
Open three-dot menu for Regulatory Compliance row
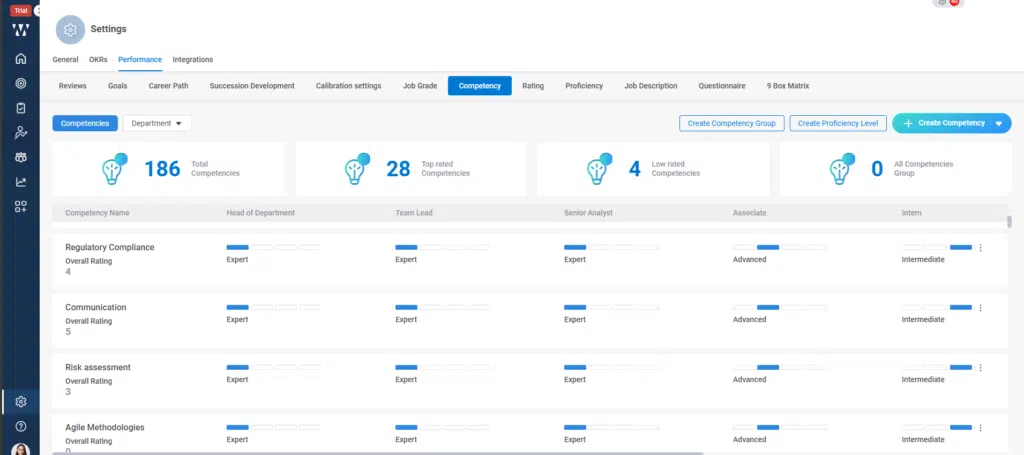980,248
